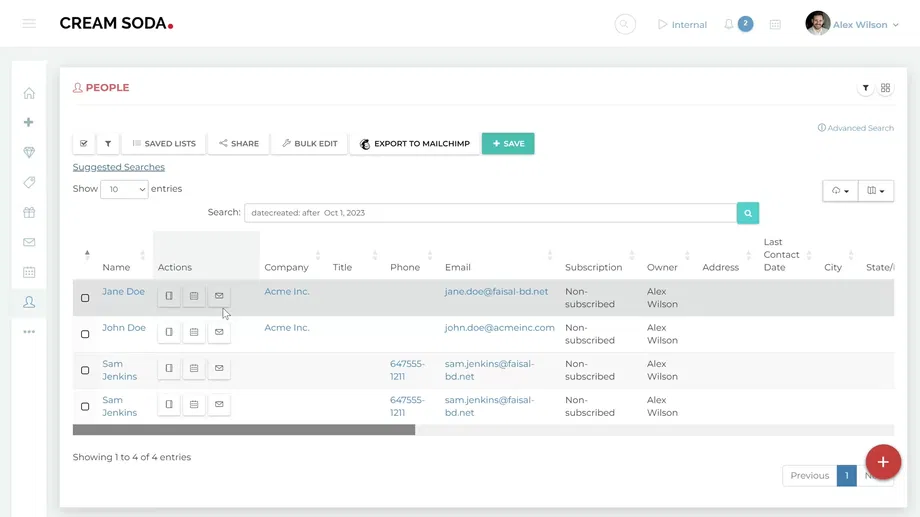Click the people search input field
920x517 pixels.
click(490, 213)
